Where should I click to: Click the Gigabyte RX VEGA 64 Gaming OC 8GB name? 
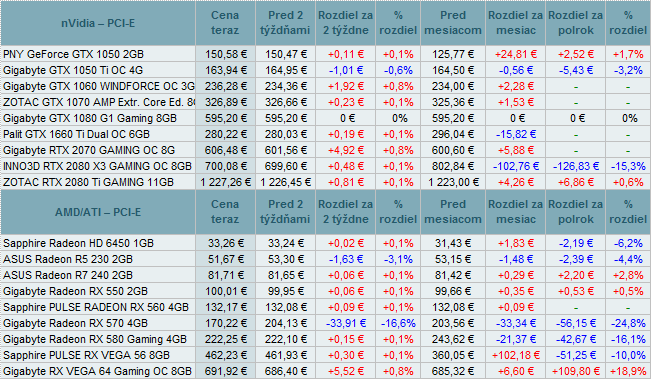[x=97, y=371]
